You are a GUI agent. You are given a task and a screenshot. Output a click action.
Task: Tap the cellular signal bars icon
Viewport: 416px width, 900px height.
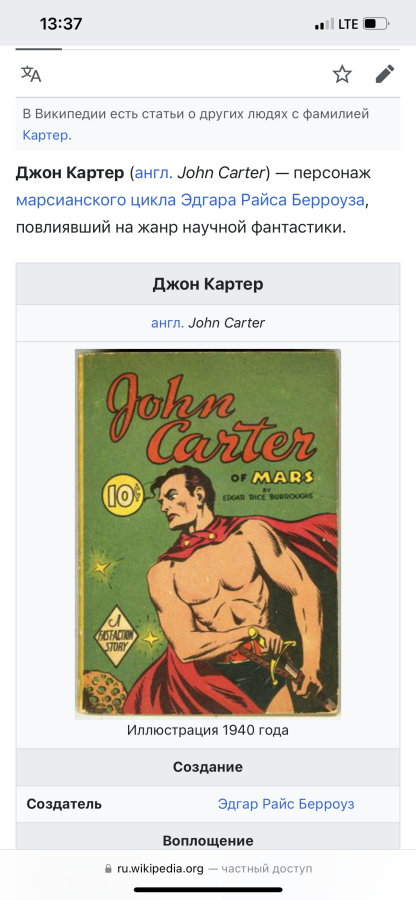tap(324, 24)
